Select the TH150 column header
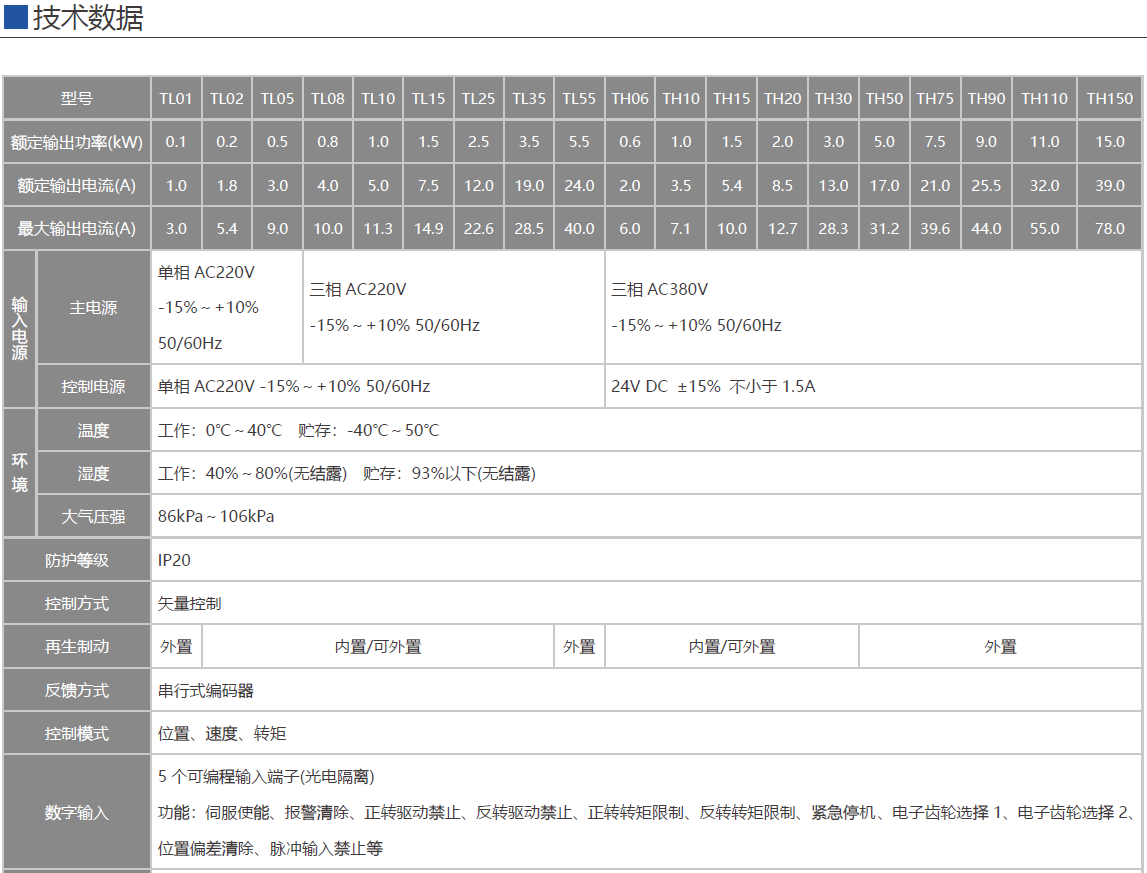1147x873 pixels. point(1110,98)
